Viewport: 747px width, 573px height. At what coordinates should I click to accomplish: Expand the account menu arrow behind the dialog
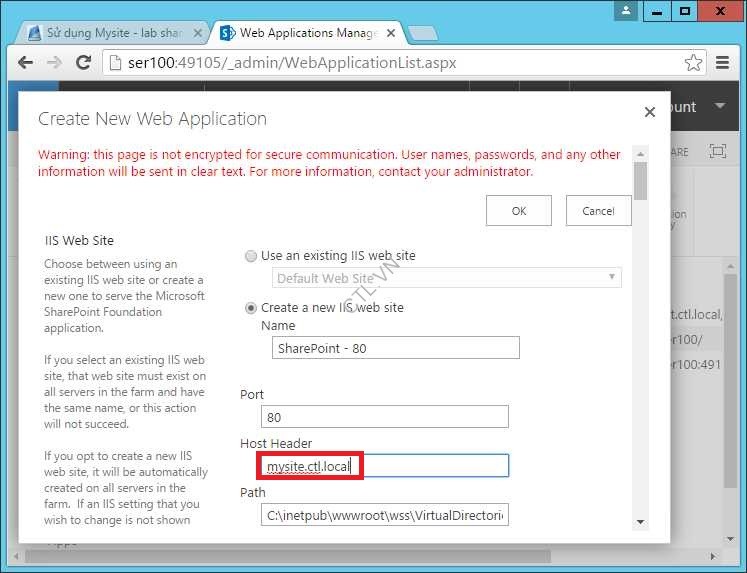click(x=720, y=105)
